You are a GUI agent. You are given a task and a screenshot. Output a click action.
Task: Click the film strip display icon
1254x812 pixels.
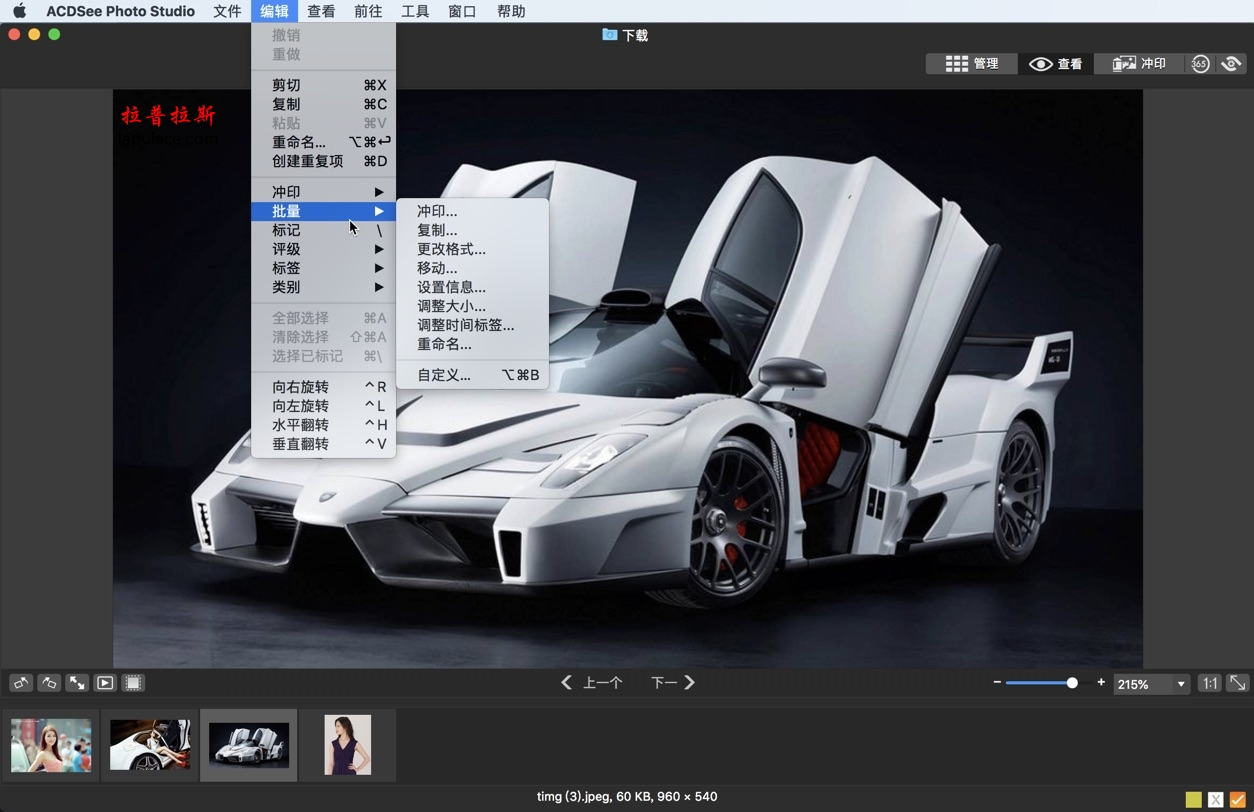coord(133,683)
